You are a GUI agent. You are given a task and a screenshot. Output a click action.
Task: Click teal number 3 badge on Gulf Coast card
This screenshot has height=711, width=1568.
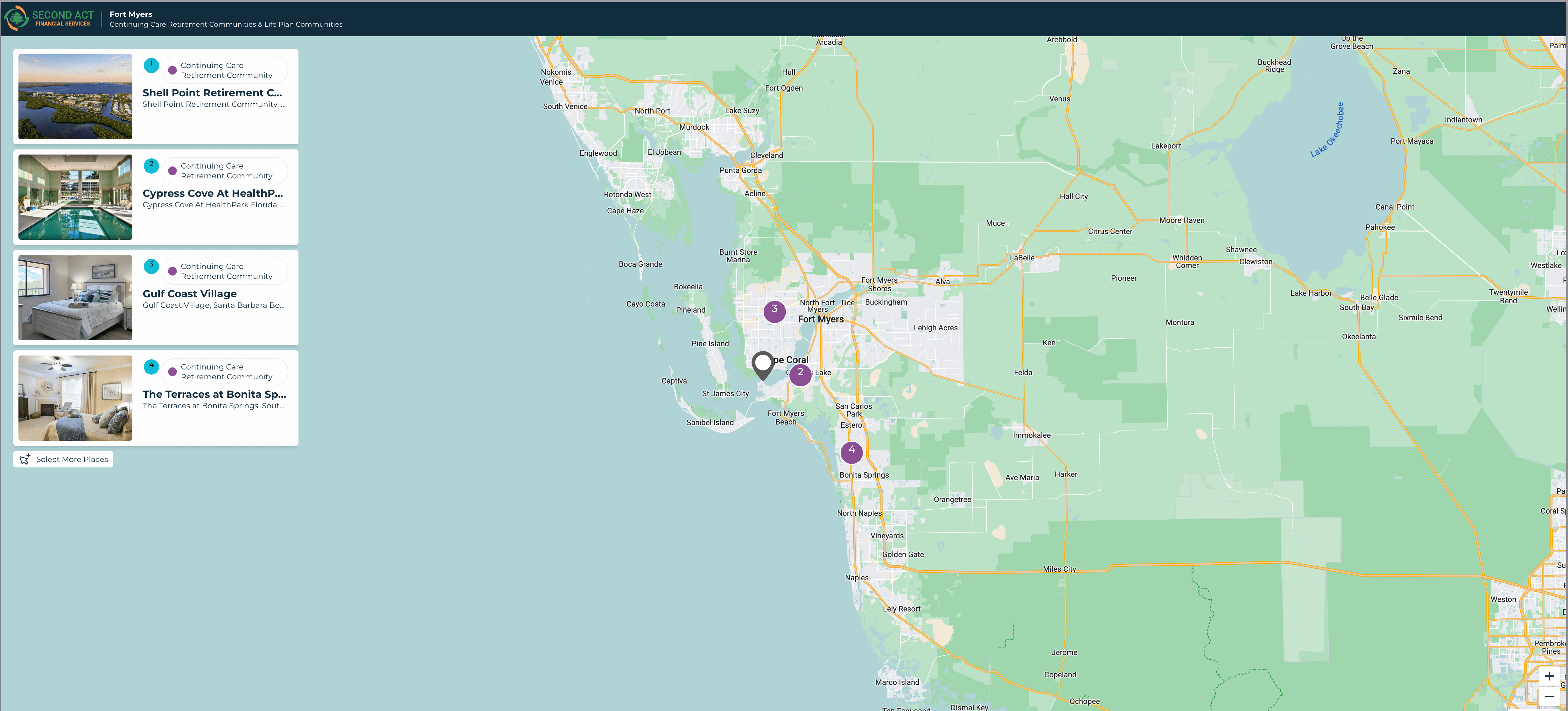(151, 266)
